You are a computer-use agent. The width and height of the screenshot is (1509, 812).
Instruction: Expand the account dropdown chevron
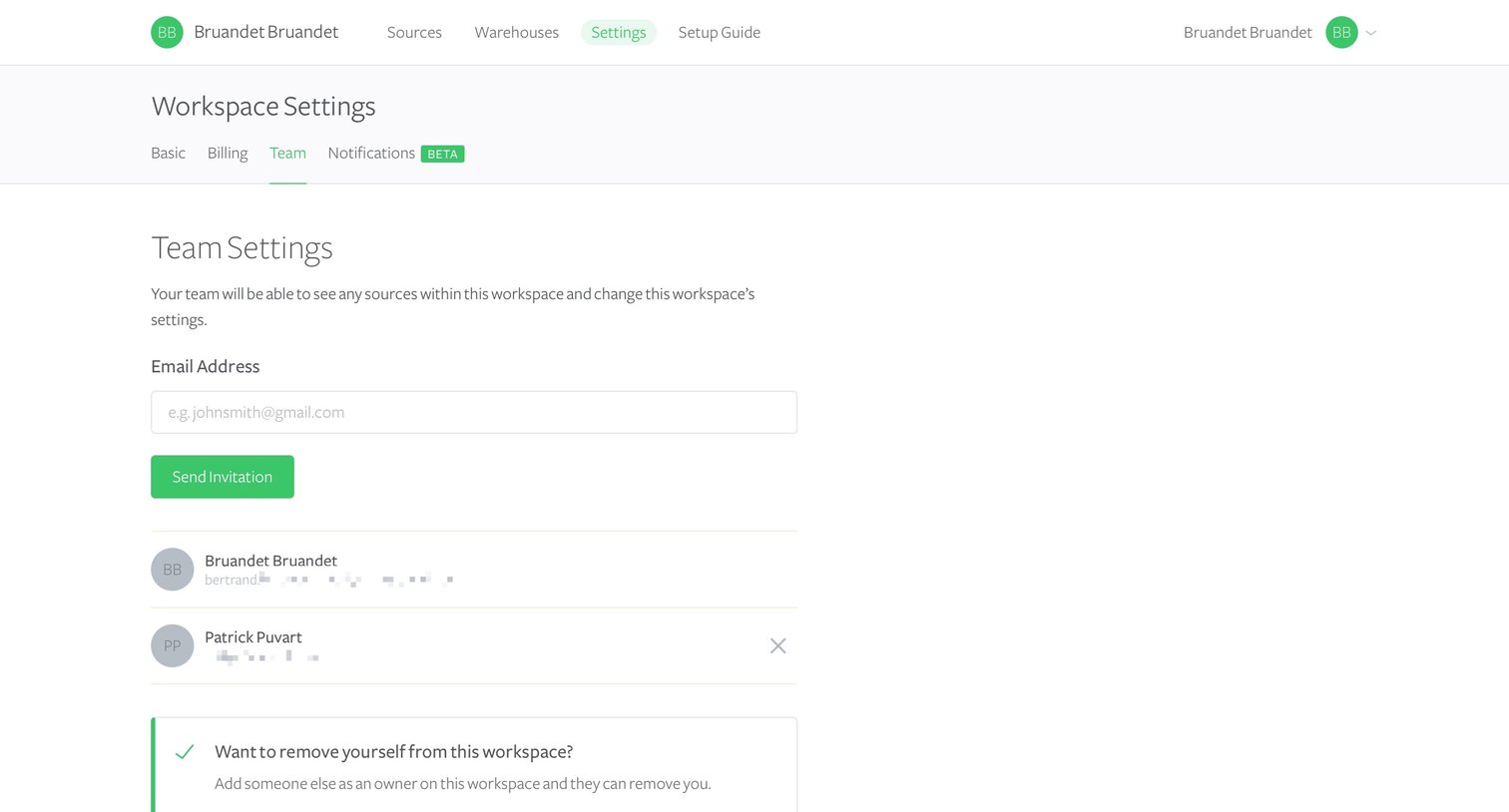tap(1371, 33)
